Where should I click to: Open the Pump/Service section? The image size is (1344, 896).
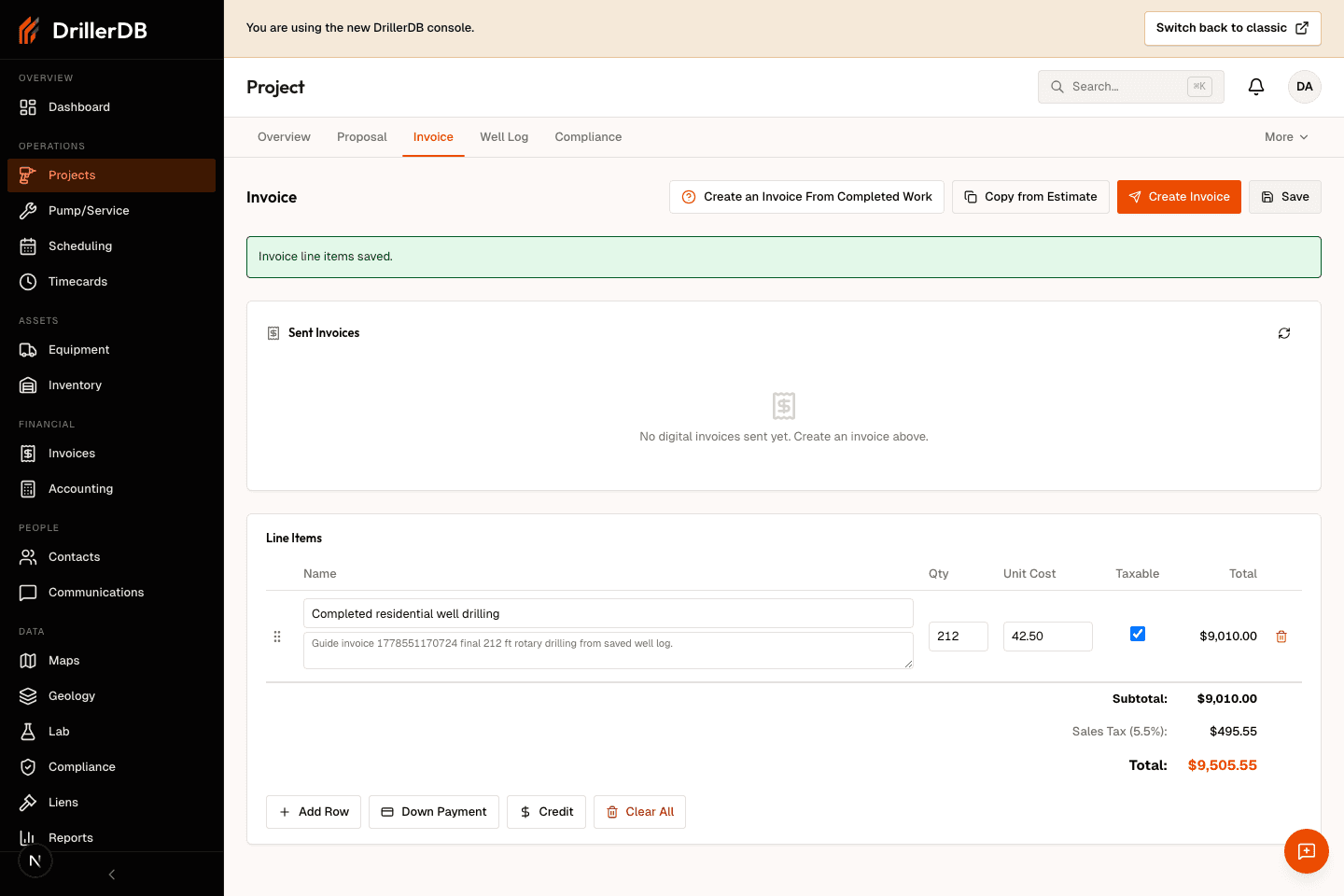(x=111, y=211)
